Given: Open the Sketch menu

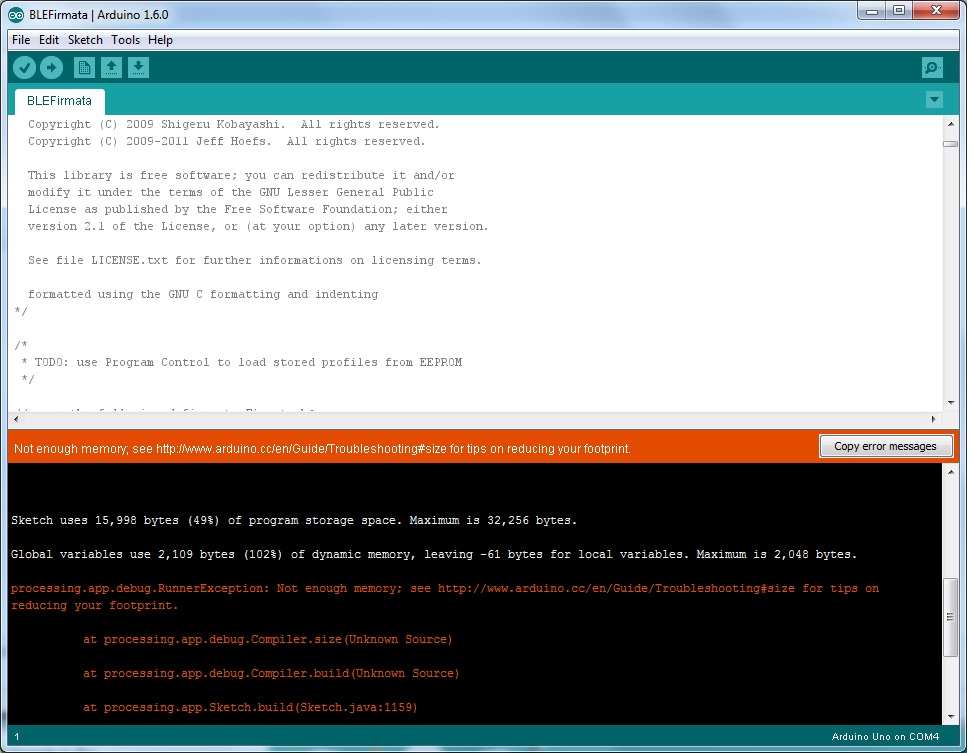Looking at the screenshot, I should click(85, 40).
